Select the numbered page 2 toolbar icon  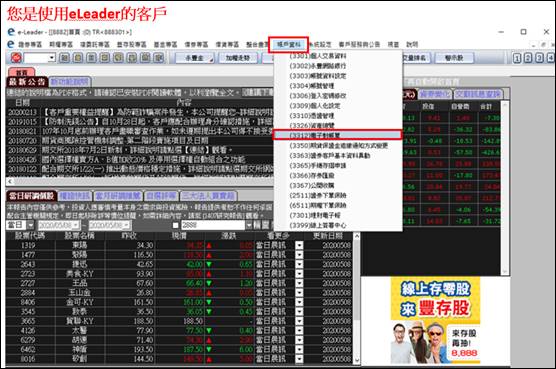(528, 58)
